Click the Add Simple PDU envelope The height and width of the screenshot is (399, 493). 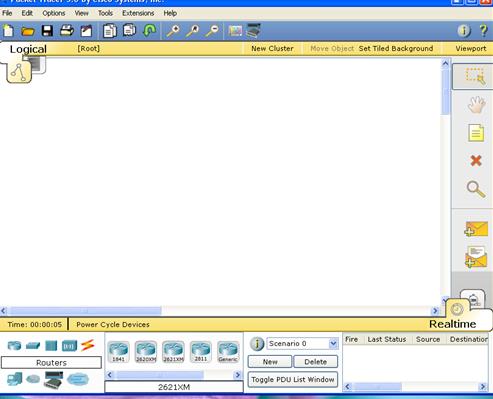(476, 229)
